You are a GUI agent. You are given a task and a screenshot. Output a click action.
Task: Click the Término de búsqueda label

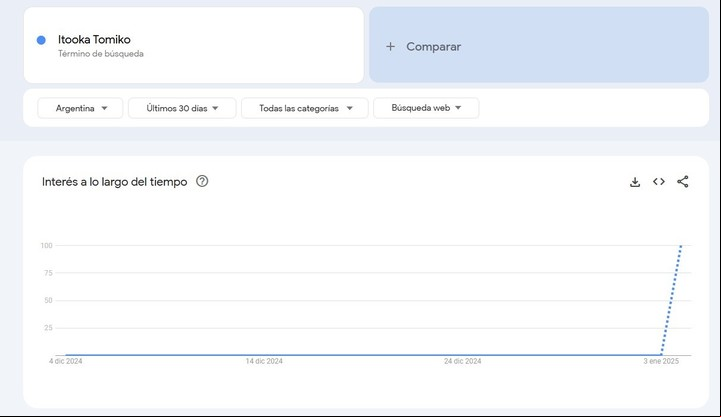click(101, 54)
